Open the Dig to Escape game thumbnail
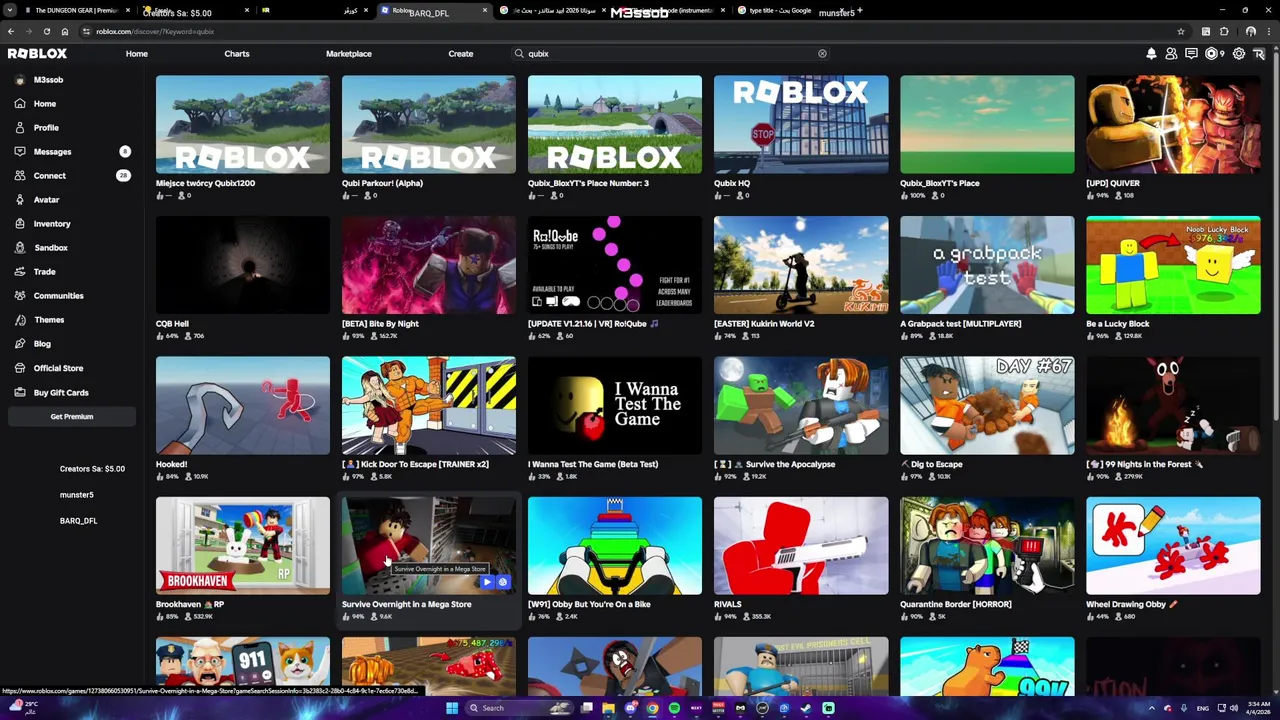 (x=987, y=406)
